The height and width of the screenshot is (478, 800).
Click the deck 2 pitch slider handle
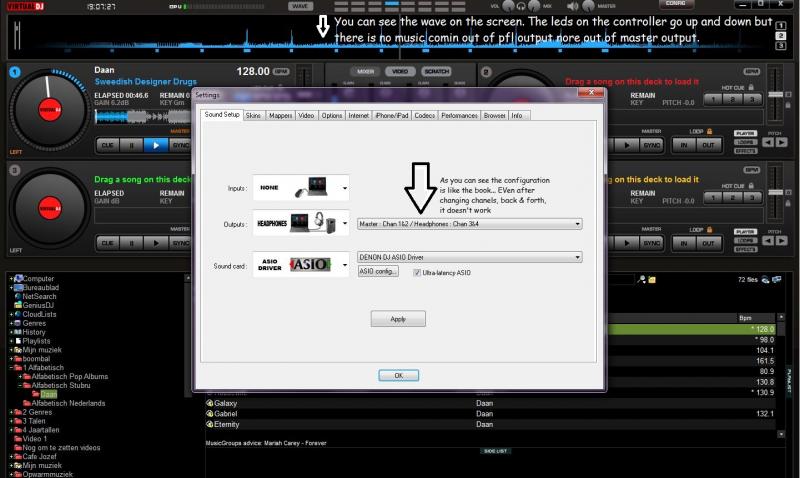click(x=776, y=94)
